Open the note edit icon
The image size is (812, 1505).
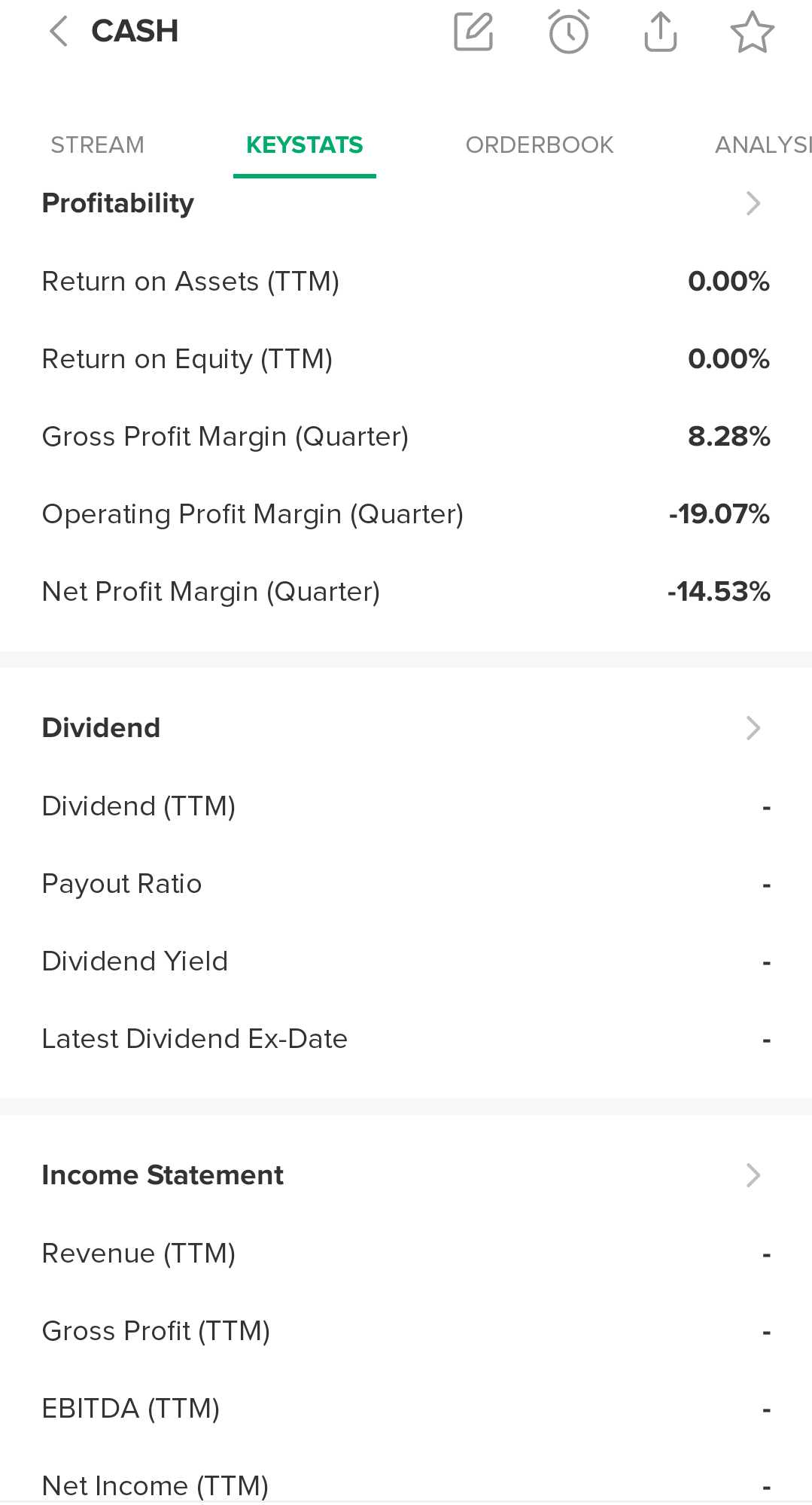[473, 32]
